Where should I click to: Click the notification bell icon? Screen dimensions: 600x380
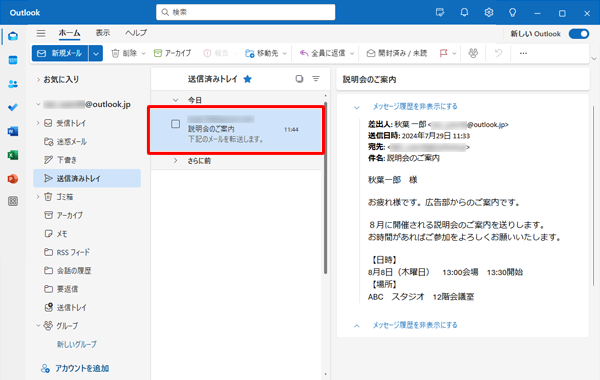pyautogui.click(x=464, y=13)
